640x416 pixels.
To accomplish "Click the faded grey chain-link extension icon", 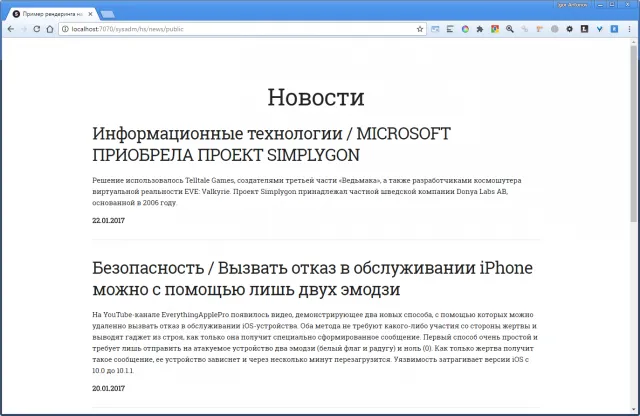I will point(525,29).
